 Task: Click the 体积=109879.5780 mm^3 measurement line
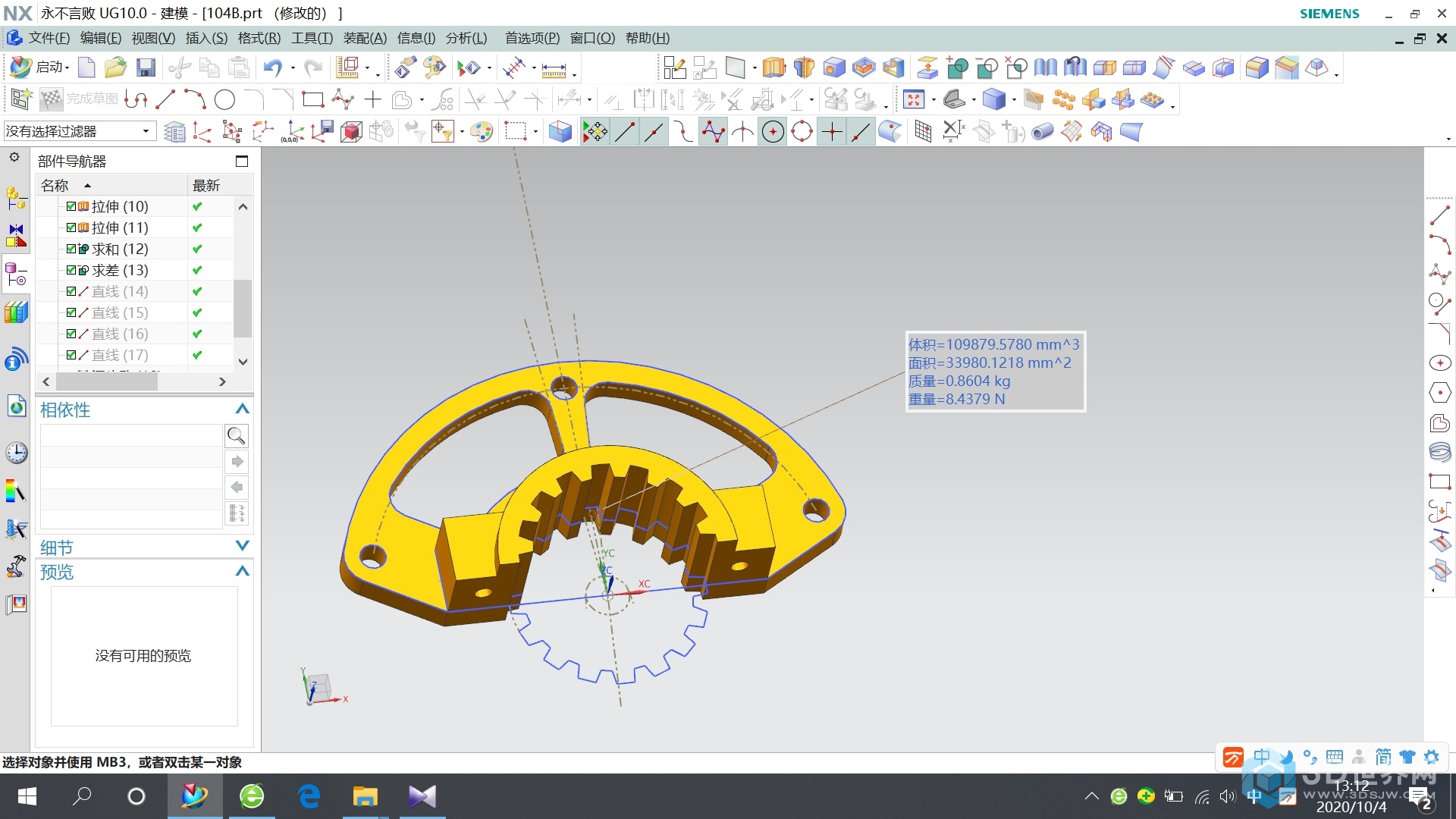[x=994, y=344]
